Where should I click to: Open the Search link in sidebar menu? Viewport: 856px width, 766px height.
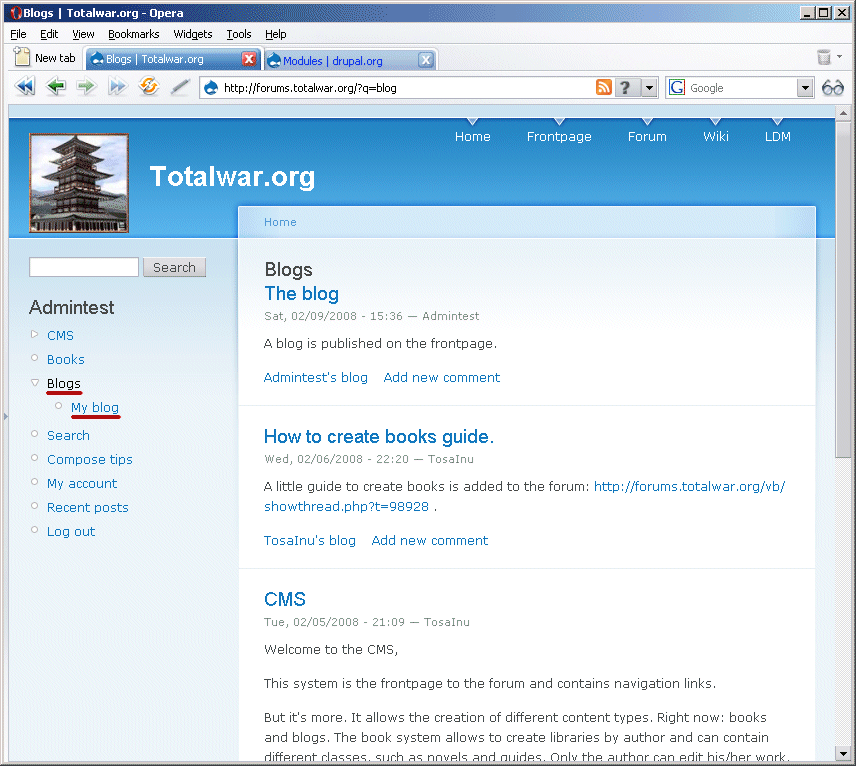[x=68, y=435]
